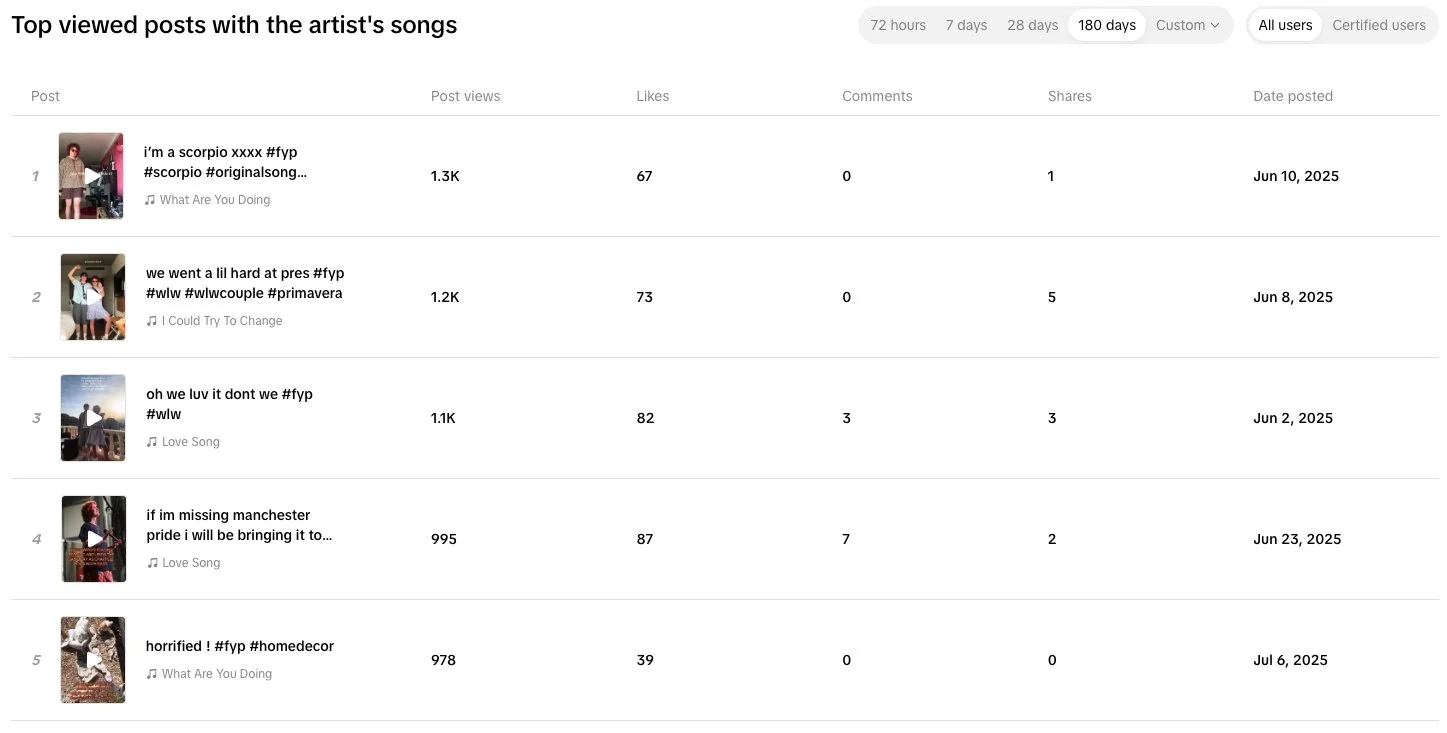The width and height of the screenshot is (1447, 733).
Task: Click the Date posted column header
Action: [x=1292, y=96]
